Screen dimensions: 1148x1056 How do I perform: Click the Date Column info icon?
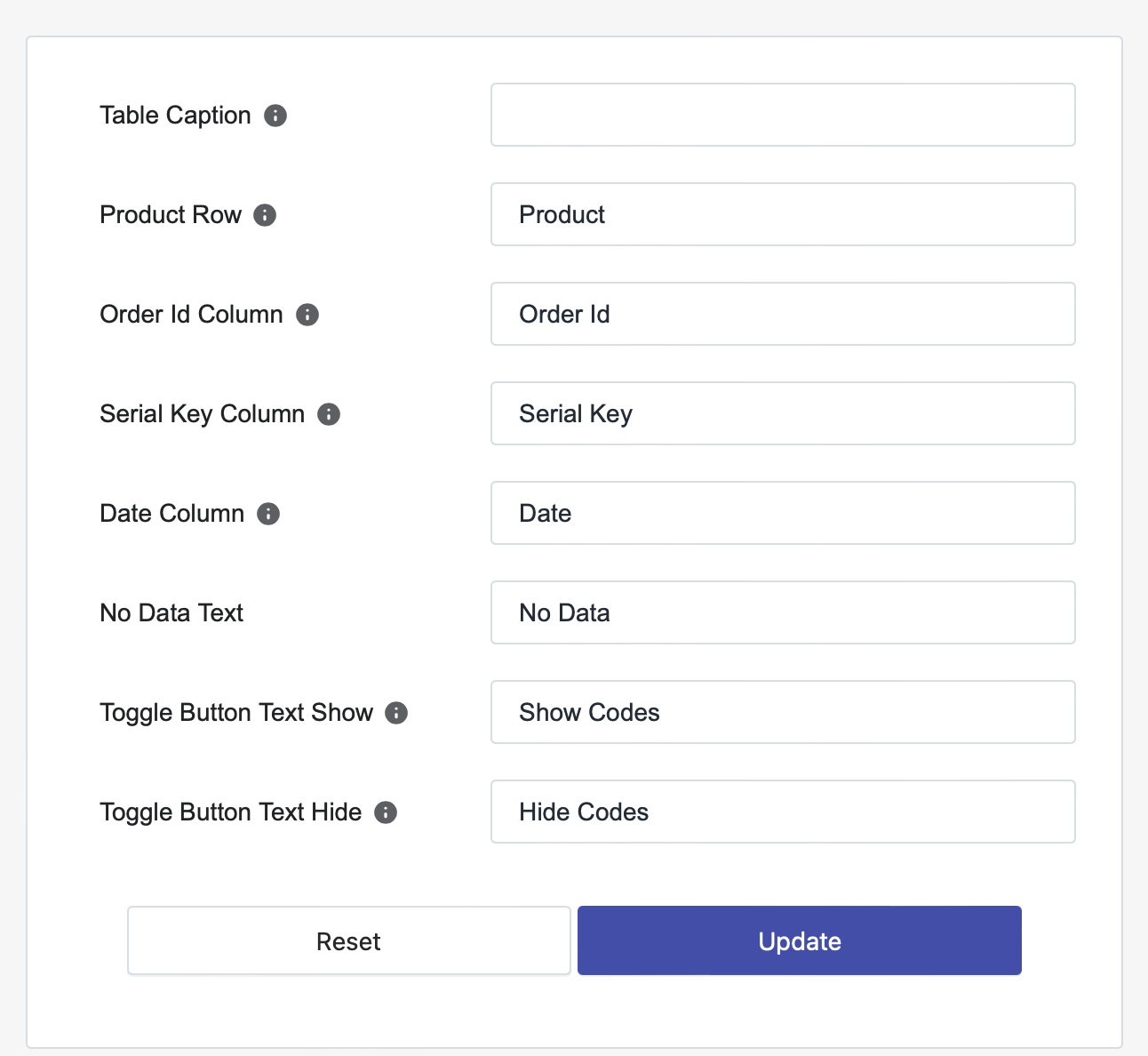[268, 514]
